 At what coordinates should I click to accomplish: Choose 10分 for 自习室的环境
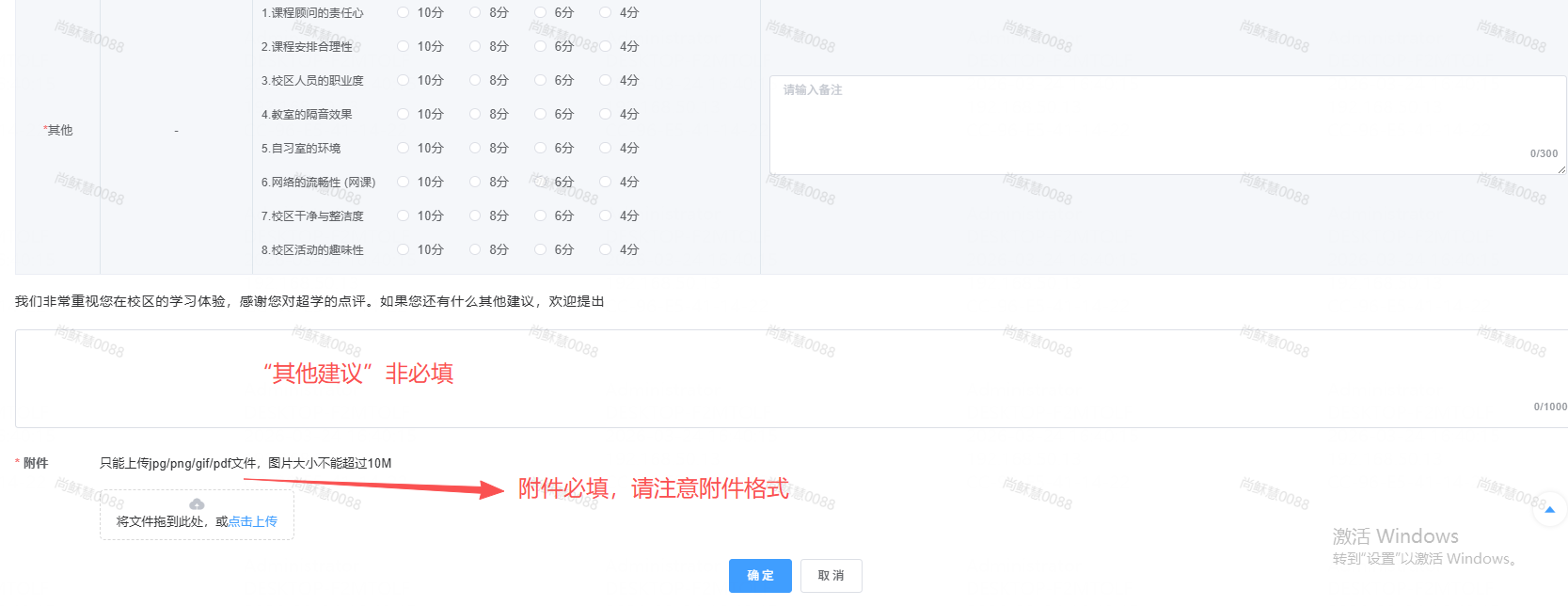click(x=404, y=149)
